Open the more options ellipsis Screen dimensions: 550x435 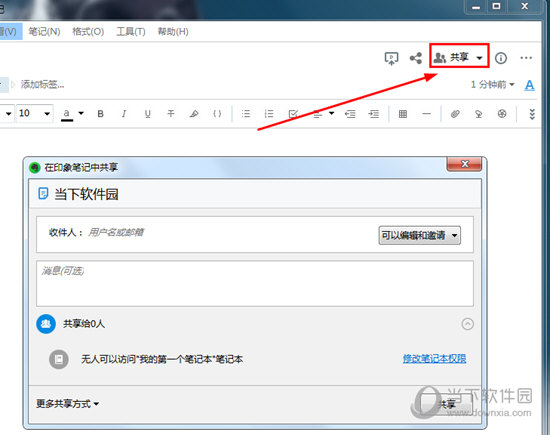pos(526,58)
